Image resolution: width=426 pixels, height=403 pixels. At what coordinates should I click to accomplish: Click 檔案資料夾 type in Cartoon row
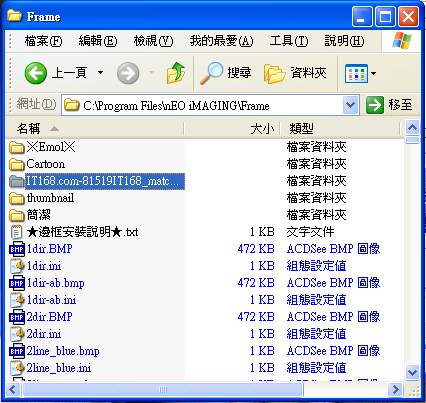316,164
